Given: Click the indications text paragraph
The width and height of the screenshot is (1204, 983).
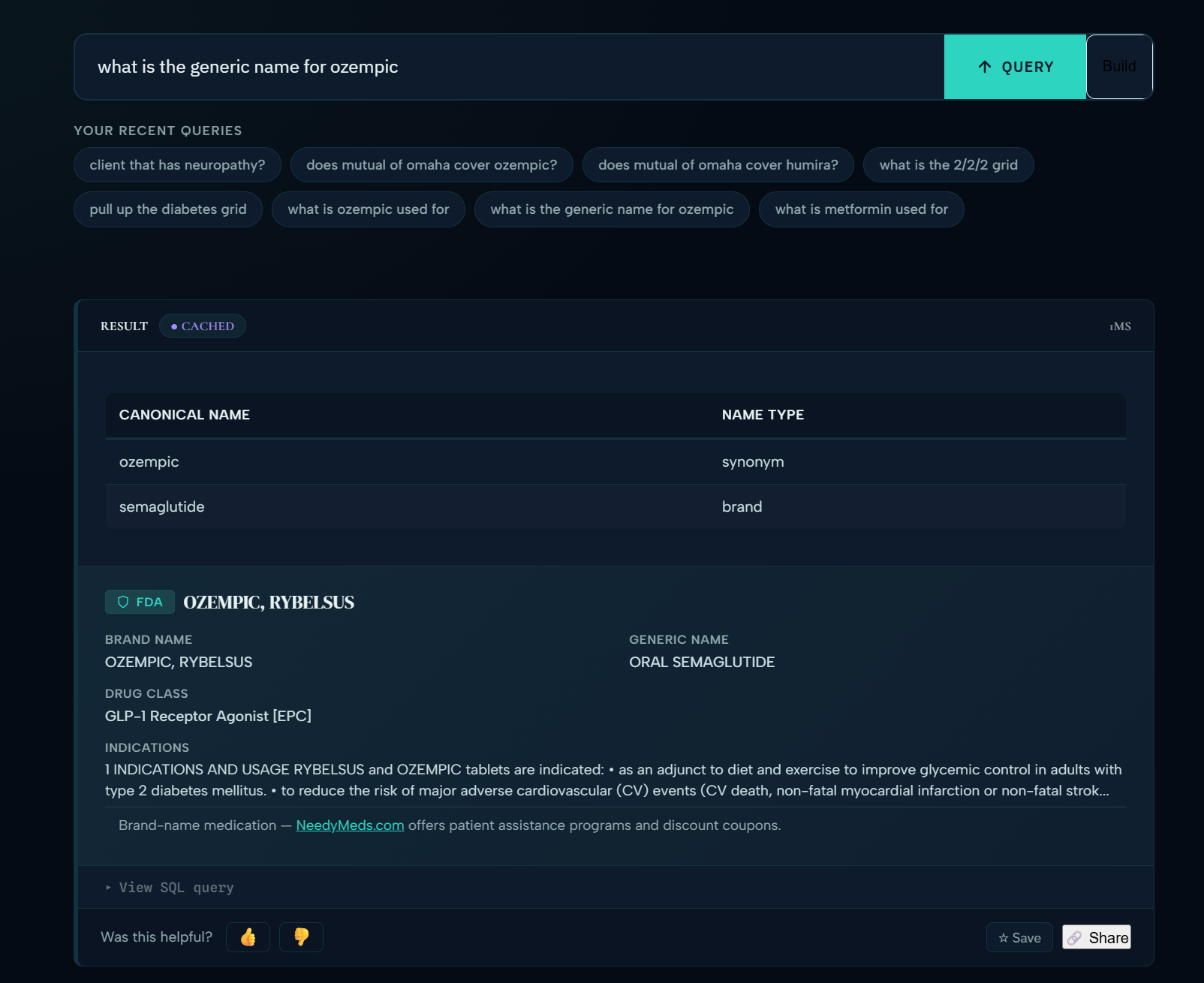Looking at the screenshot, I should (x=613, y=780).
